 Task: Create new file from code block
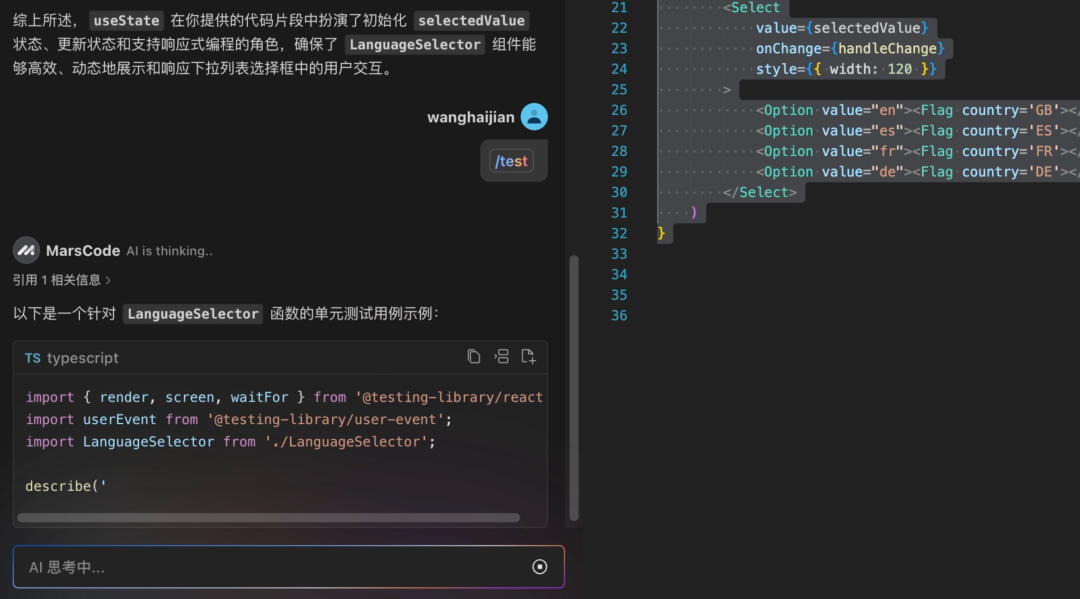pyautogui.click(x=528, y=357)
